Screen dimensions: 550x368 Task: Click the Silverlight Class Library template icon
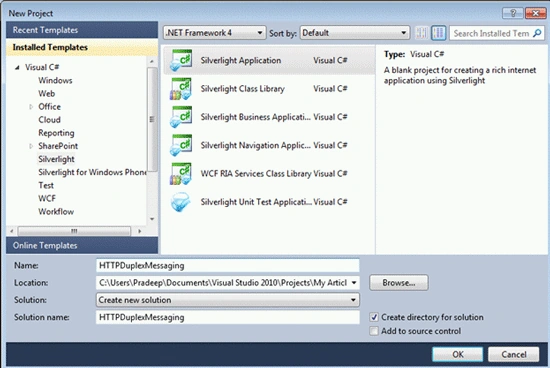[181, 89]
